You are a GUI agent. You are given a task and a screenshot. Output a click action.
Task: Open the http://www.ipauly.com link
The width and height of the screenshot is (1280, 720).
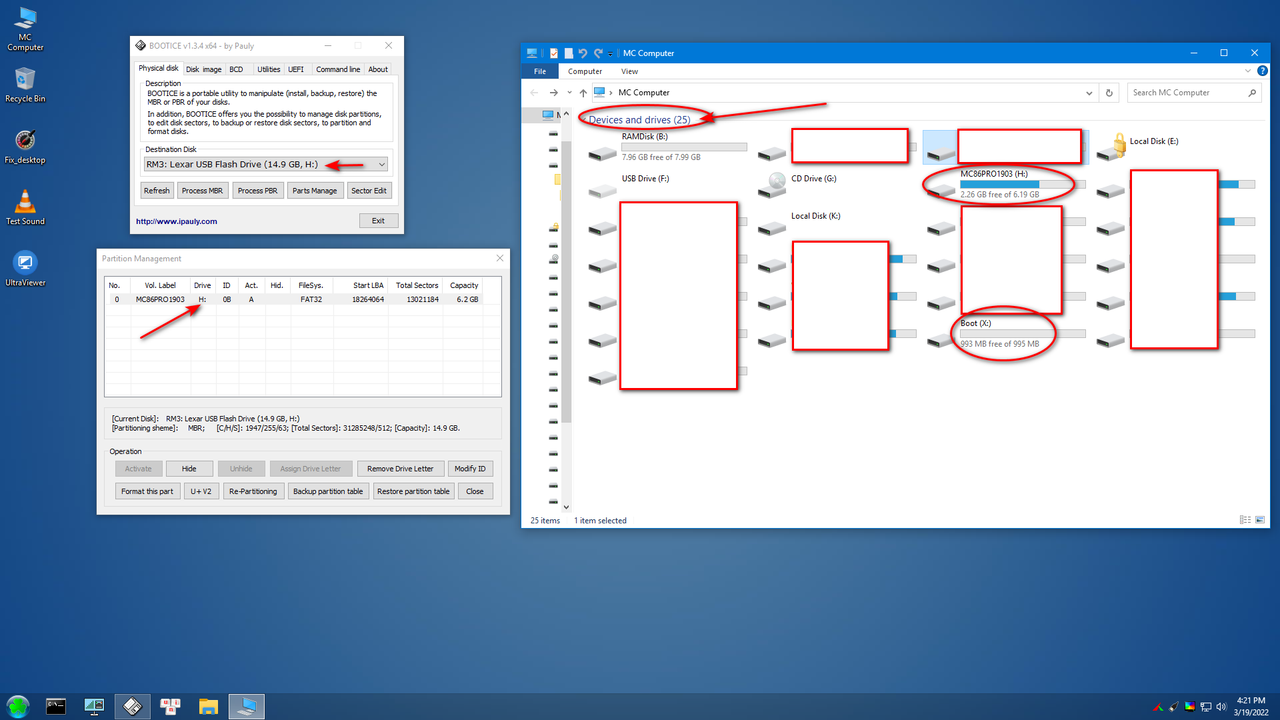click(176, 221)
